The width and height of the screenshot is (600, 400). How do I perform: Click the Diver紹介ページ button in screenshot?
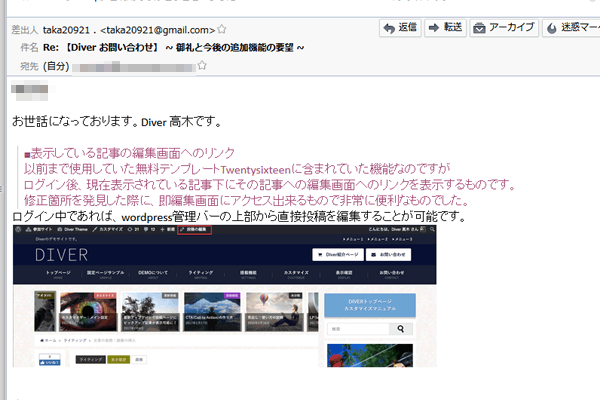pyautogui.click(x=338, y=254)
